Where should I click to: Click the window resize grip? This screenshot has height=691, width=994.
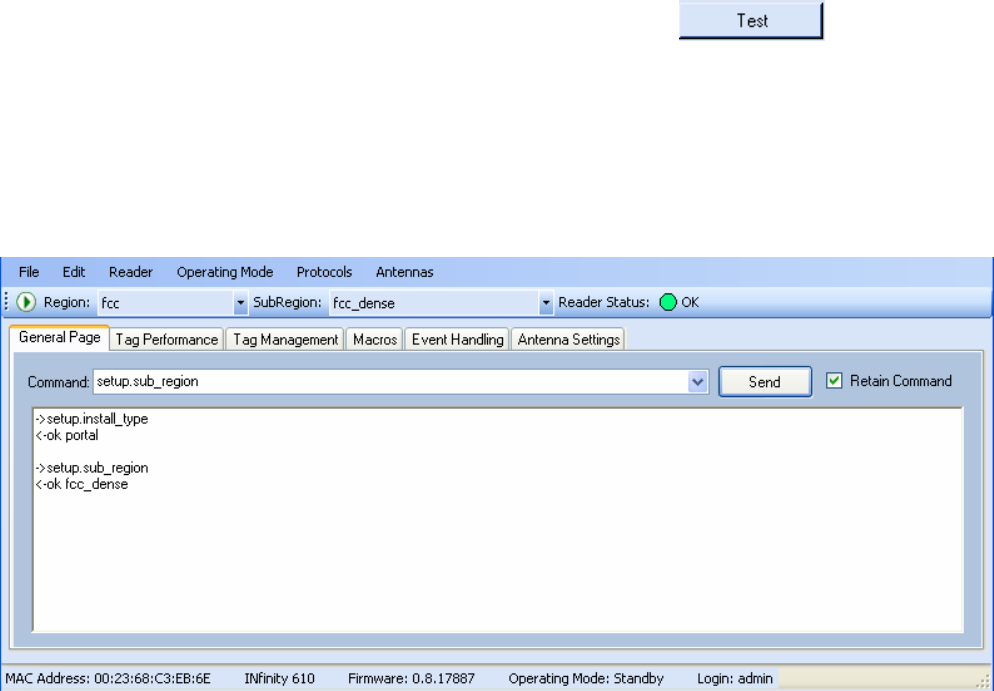tap(983, 681)
